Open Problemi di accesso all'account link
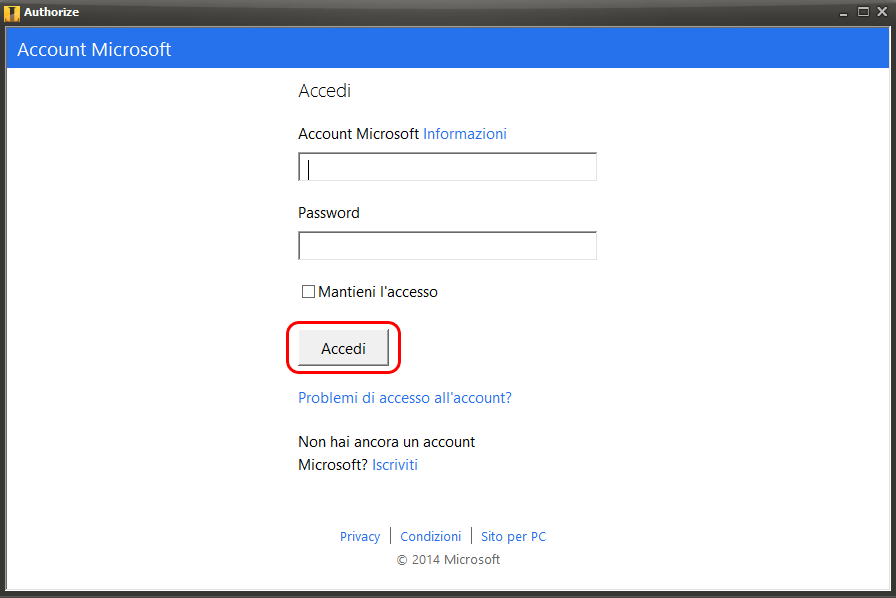Viewport: 896px width, 598px height. pos(405,398)
